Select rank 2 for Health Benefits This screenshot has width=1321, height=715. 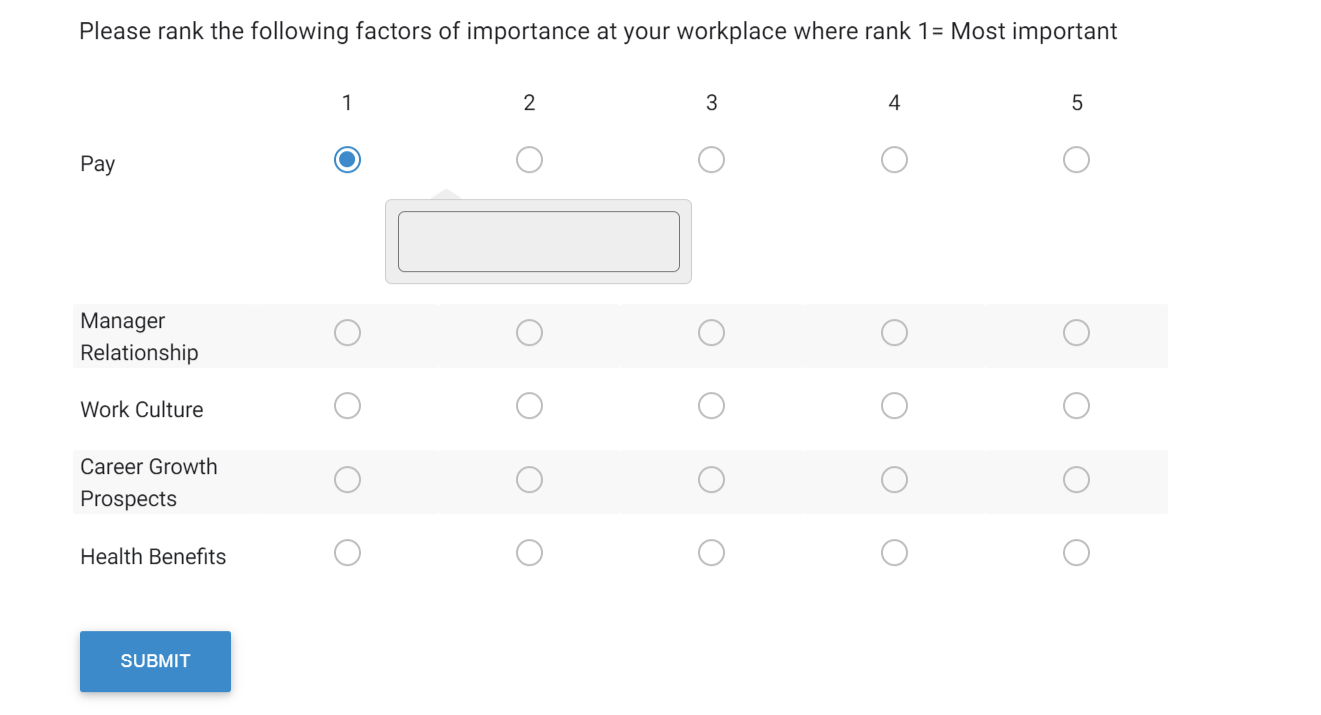pyautogui.click(x=529, y=552)
